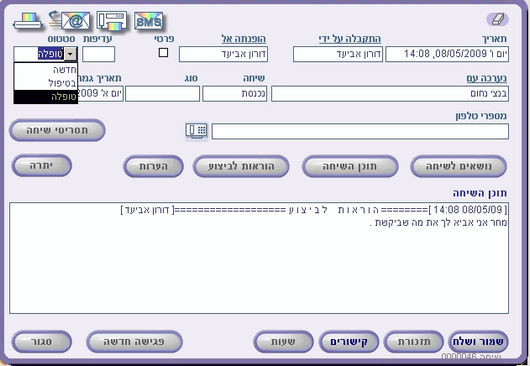Screen dimensions: 530x366
Task: Focus the מספרי טלפון input field
Action: coord(360,131)
